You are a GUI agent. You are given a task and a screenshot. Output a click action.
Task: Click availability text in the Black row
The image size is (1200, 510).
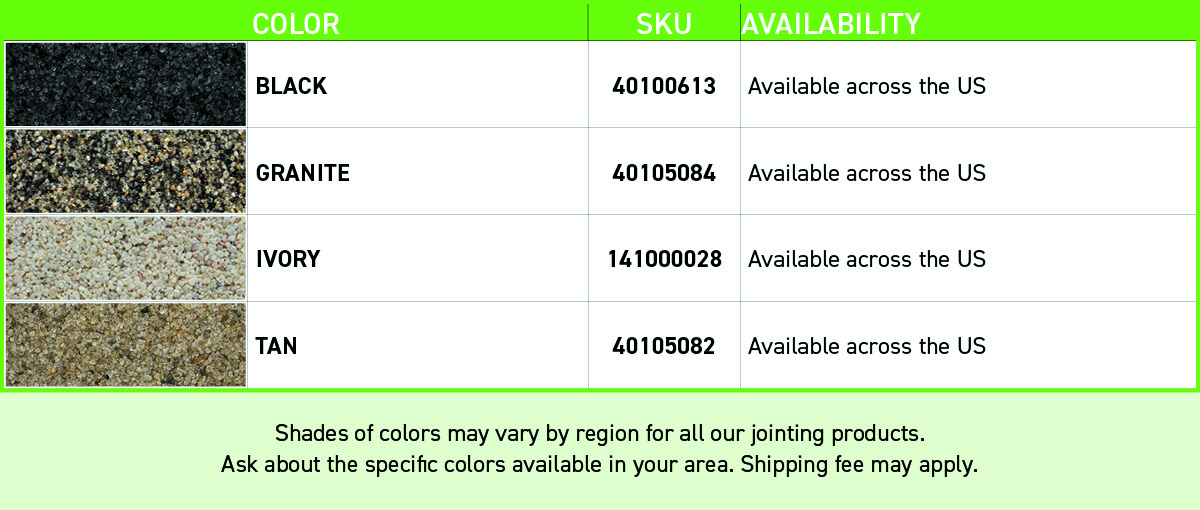click(x=867, y=86)
